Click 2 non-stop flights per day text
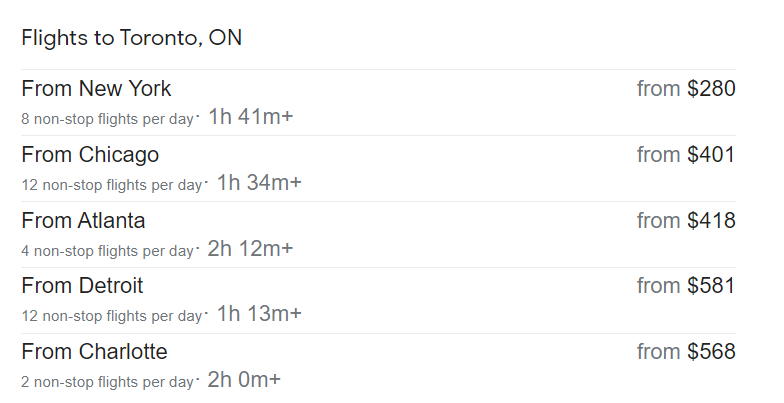784x403 pixels. pyautogui.click(x=107, y=382)
